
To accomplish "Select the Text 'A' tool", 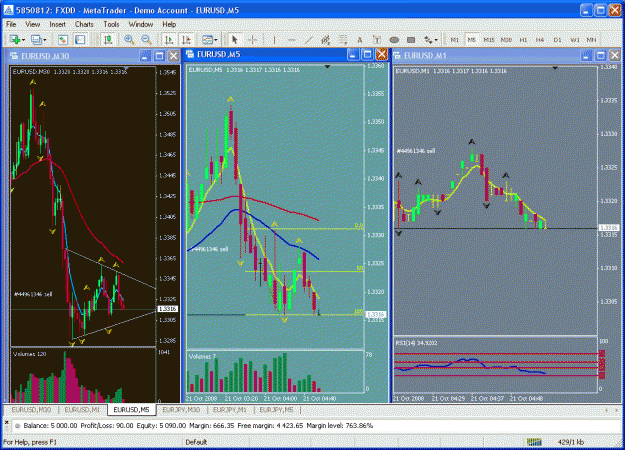I will (x=360, y=40).
